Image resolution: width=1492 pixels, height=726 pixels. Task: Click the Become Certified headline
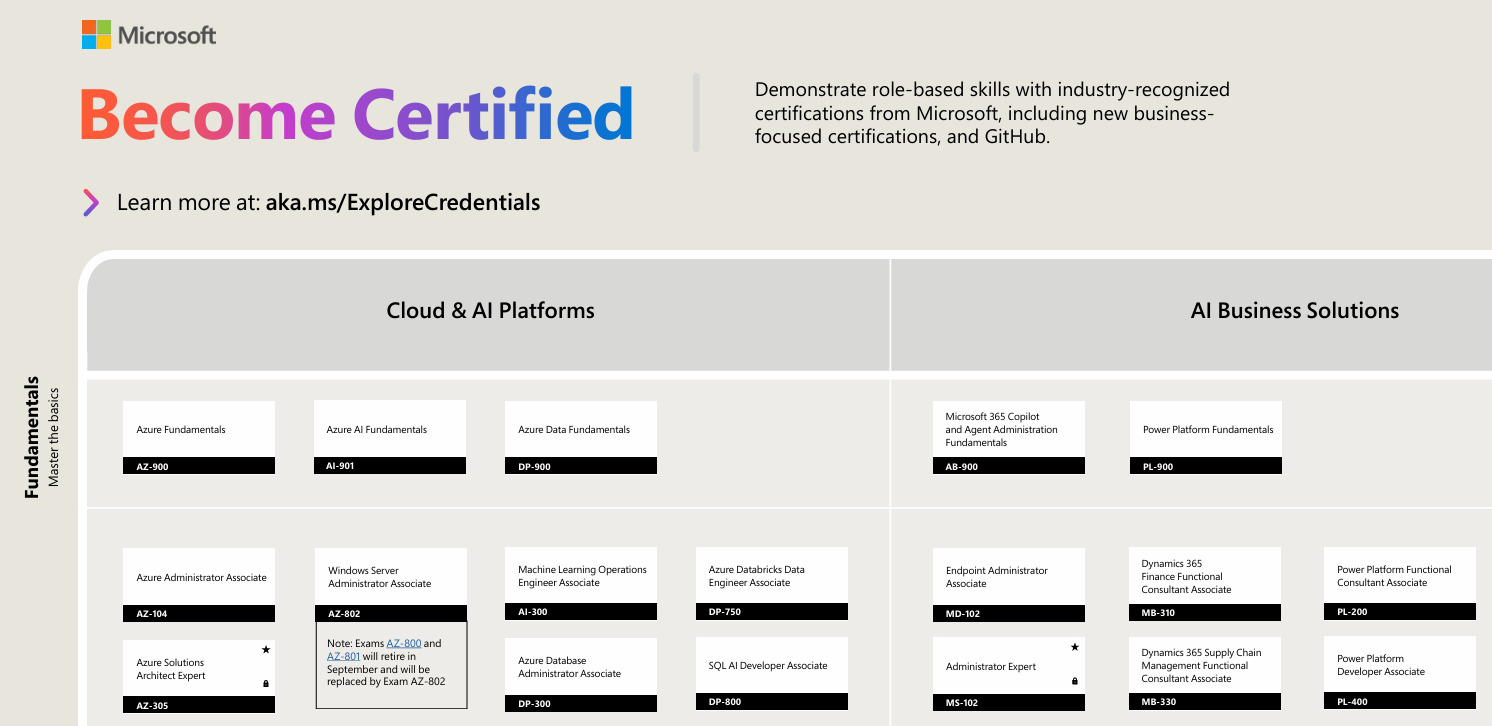pyautogui.click(x=357, y=114)
